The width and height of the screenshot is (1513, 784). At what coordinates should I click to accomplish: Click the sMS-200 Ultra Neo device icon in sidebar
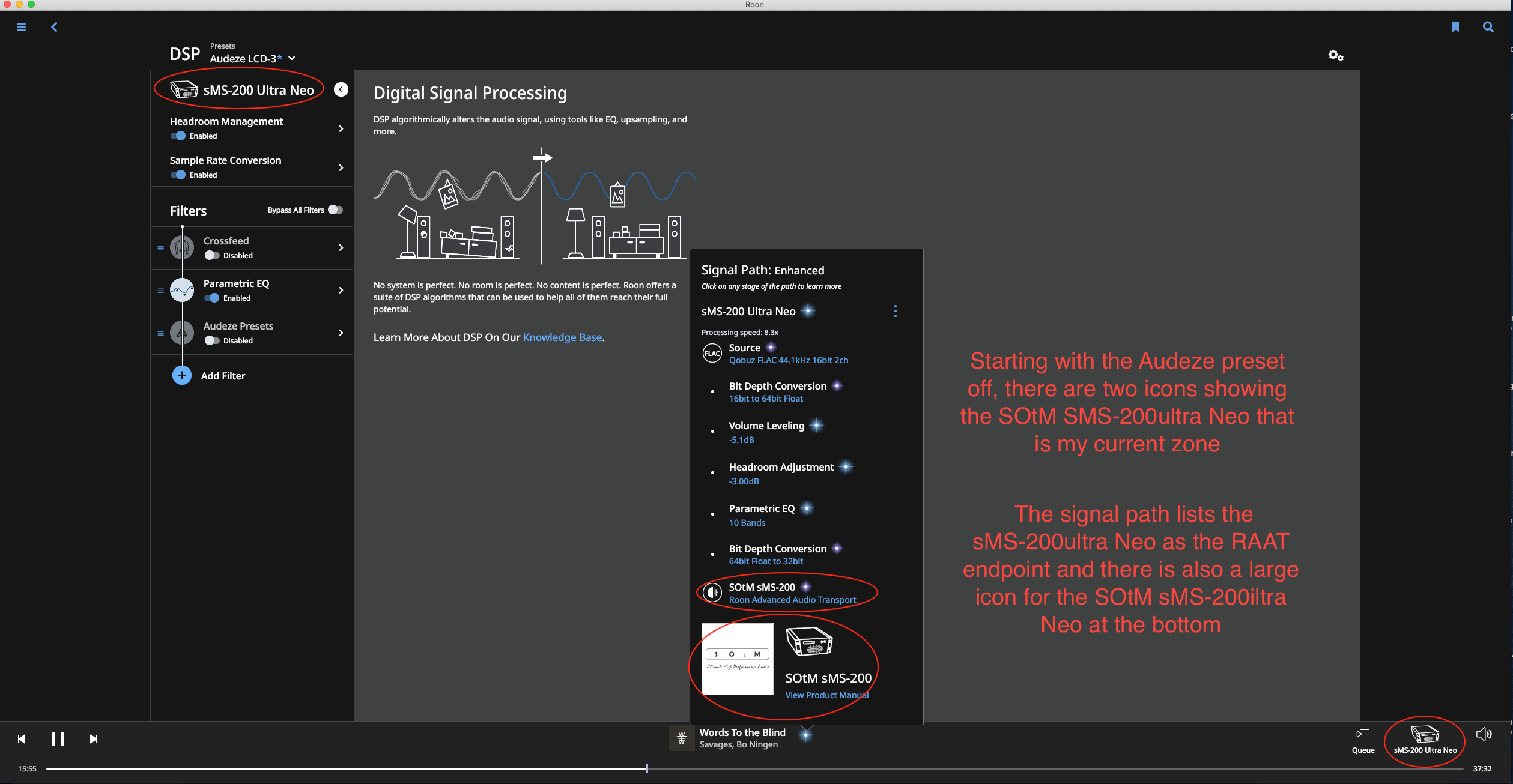click(x=184, y=90)
